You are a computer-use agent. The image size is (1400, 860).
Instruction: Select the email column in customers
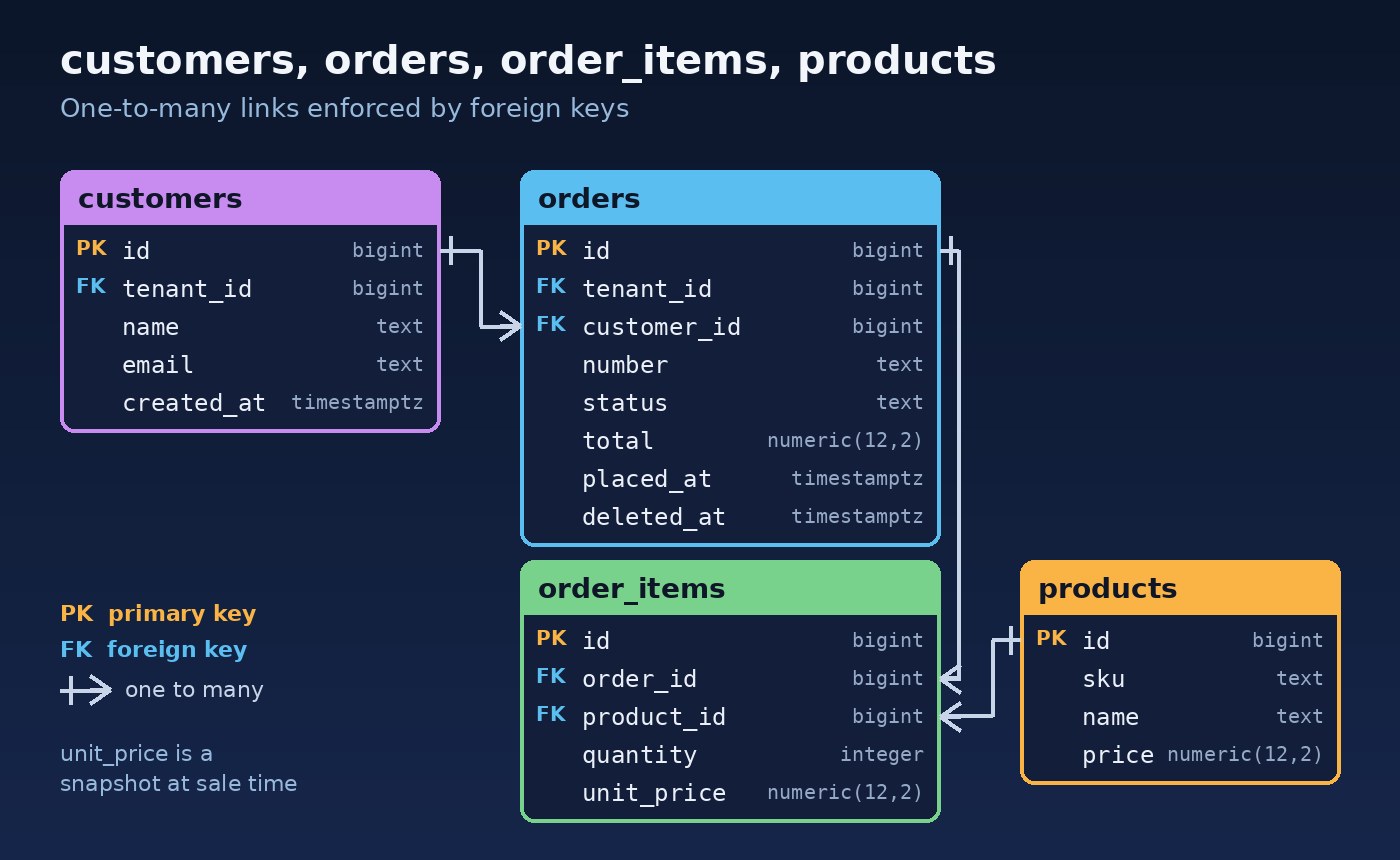(x=250, y=364)
